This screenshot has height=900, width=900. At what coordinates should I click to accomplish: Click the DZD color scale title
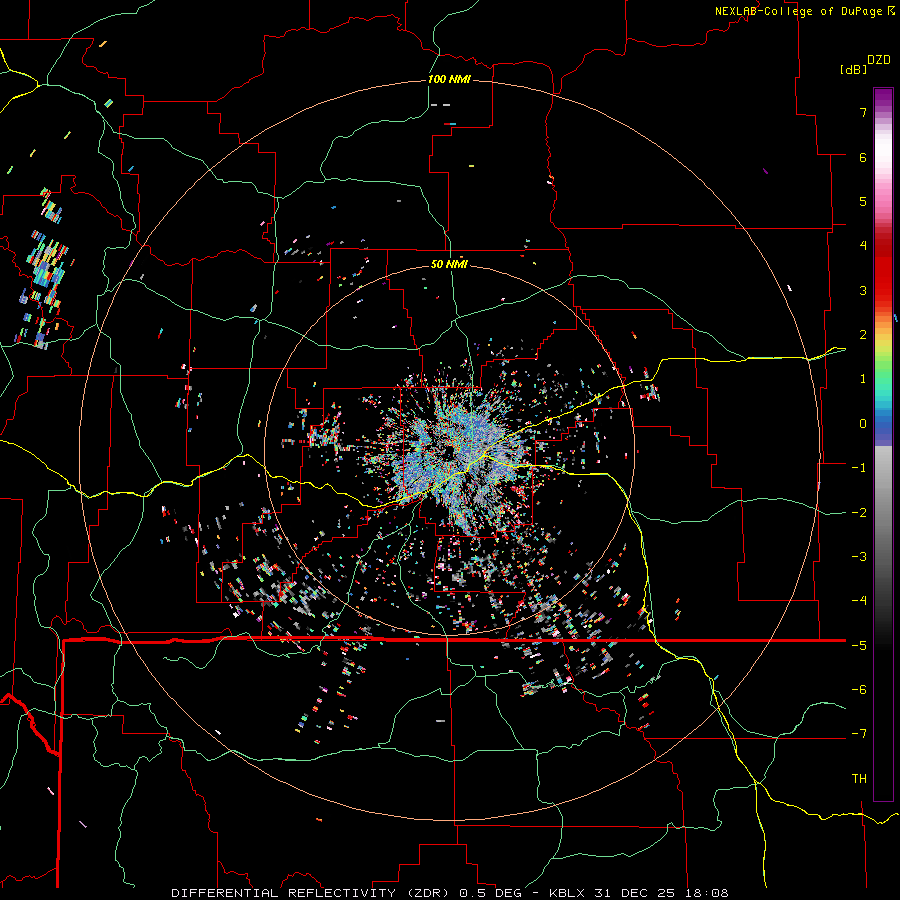879,60
